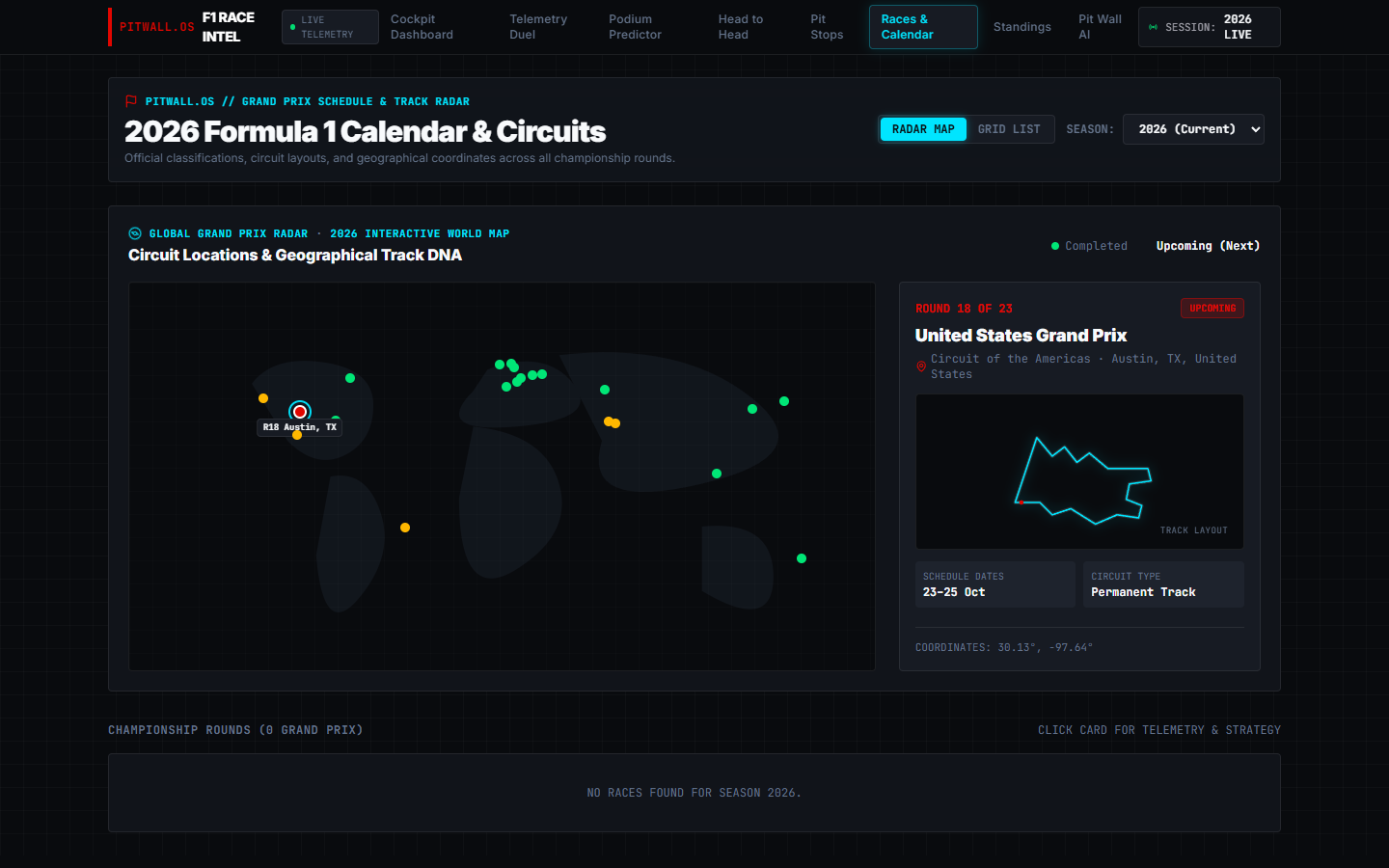Click the 'No races found for season 2026' message
The width and height of the screenshot is (1389, 868).
pyautogui.click(x=694, y=793)
